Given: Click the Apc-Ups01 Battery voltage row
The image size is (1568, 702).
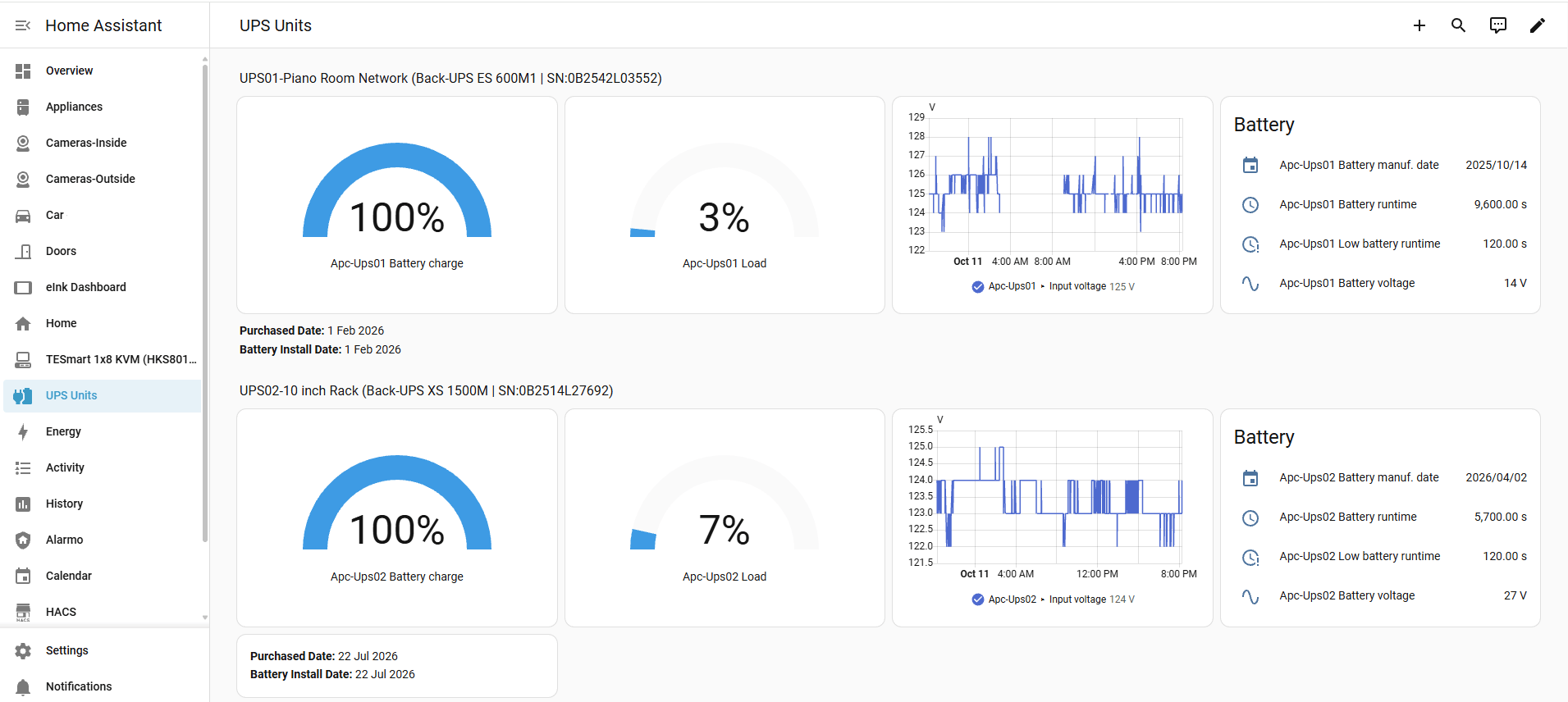Looking at the screenshot, I should 1380,284.
